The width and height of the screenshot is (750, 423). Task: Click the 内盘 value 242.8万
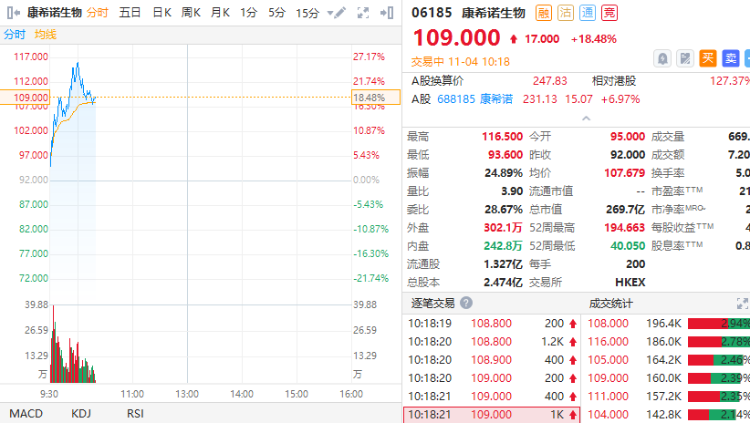pos(503,246)
